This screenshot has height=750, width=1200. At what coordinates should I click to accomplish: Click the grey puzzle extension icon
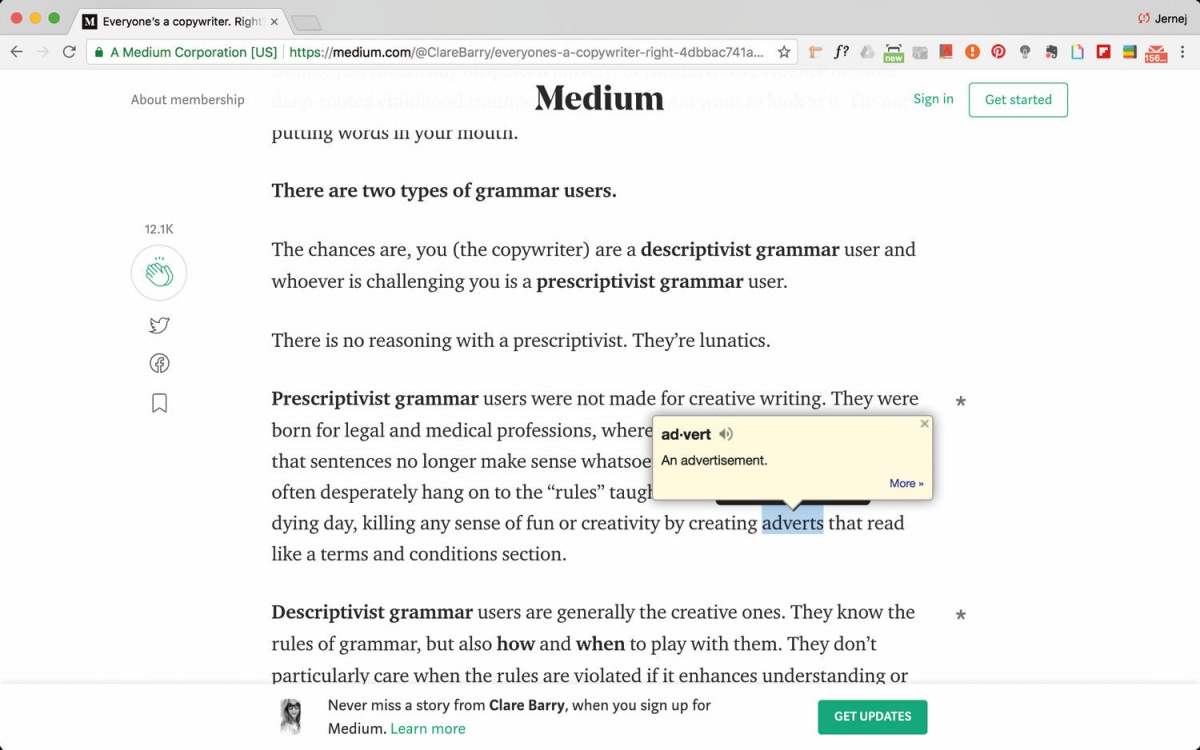pyautogui.click(x=919, y=52)
